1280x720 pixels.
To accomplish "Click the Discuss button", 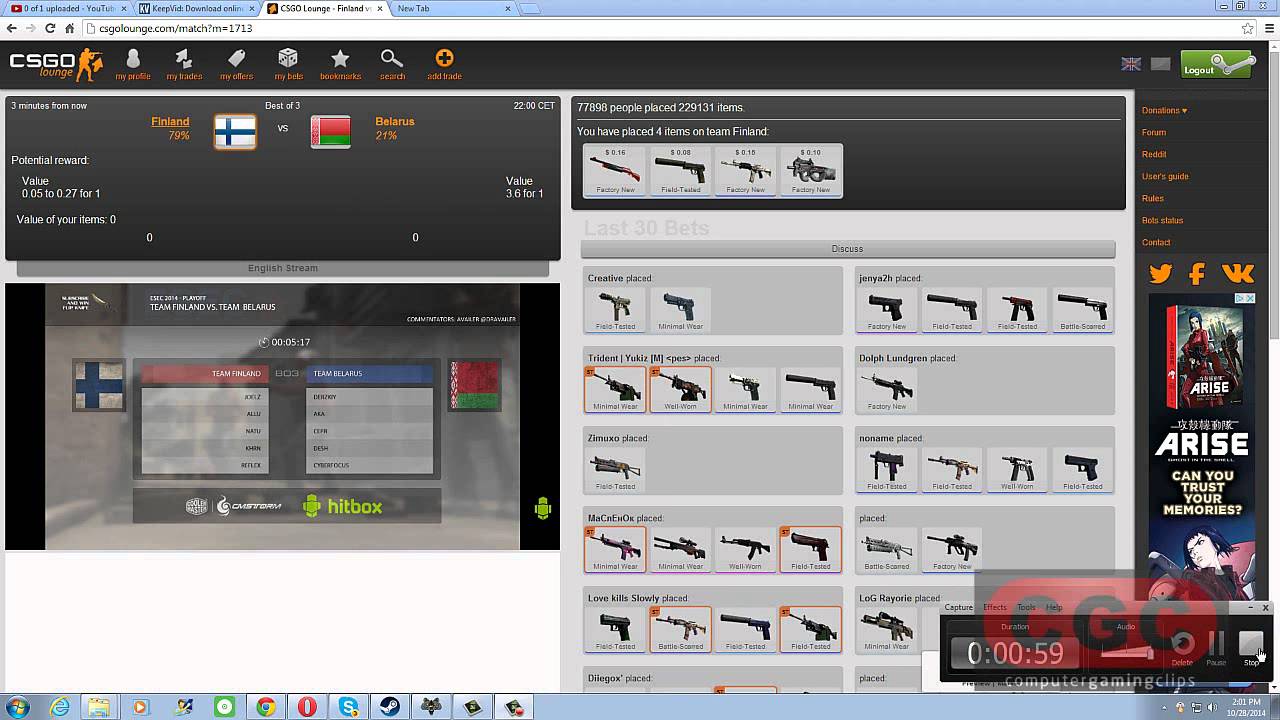I will 848,249.
